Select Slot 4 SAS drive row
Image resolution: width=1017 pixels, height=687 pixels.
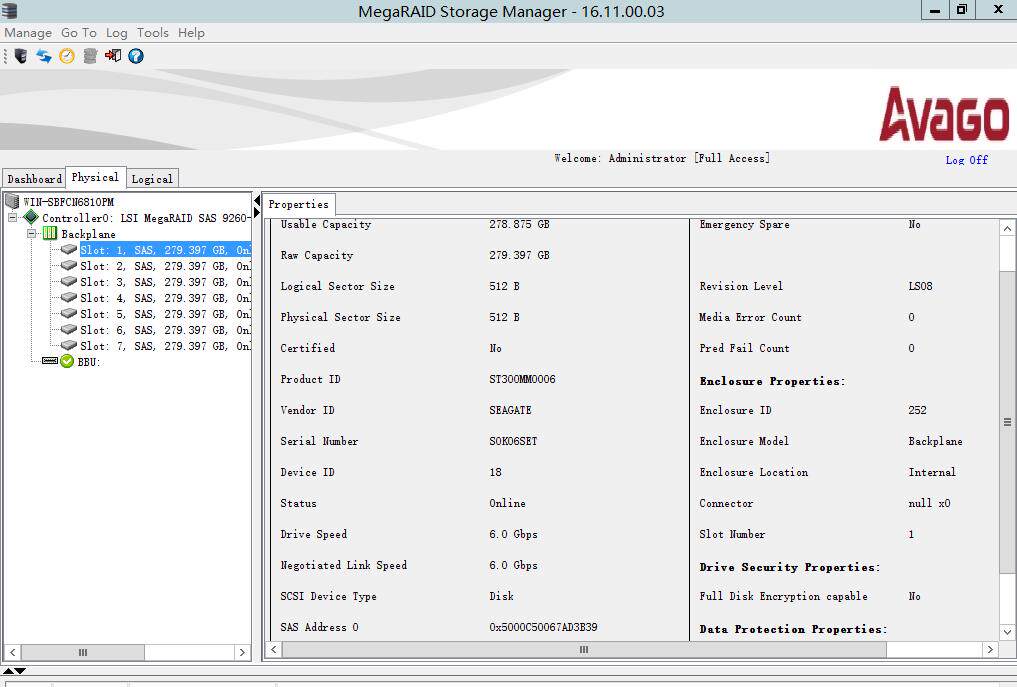(165, 298)
